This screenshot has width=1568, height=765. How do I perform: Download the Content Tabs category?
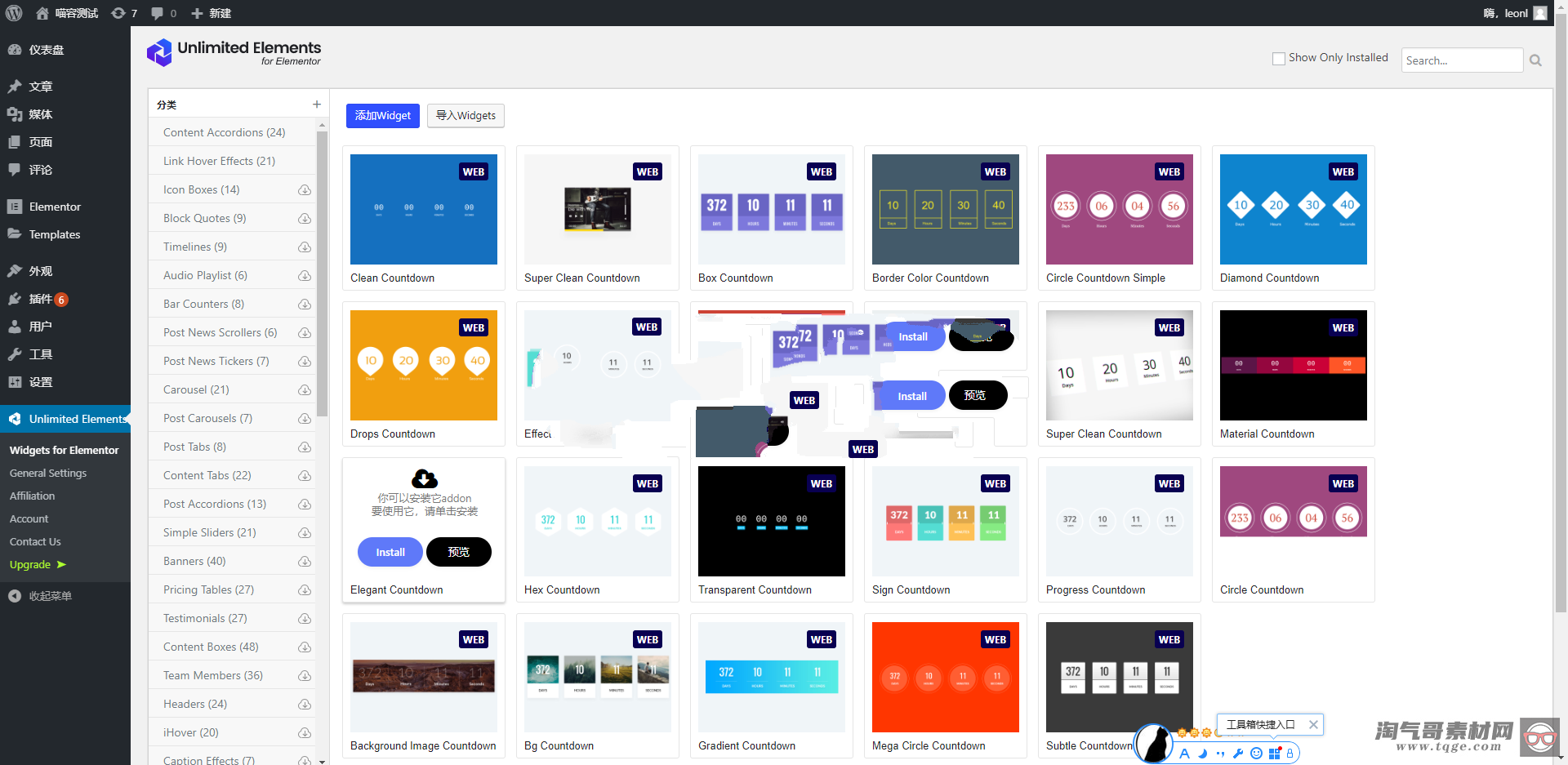tap(305, 475)
